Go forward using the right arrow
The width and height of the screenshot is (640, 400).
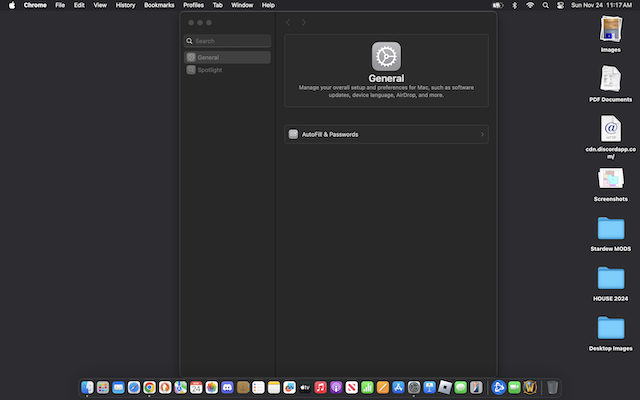coord(304,22)
